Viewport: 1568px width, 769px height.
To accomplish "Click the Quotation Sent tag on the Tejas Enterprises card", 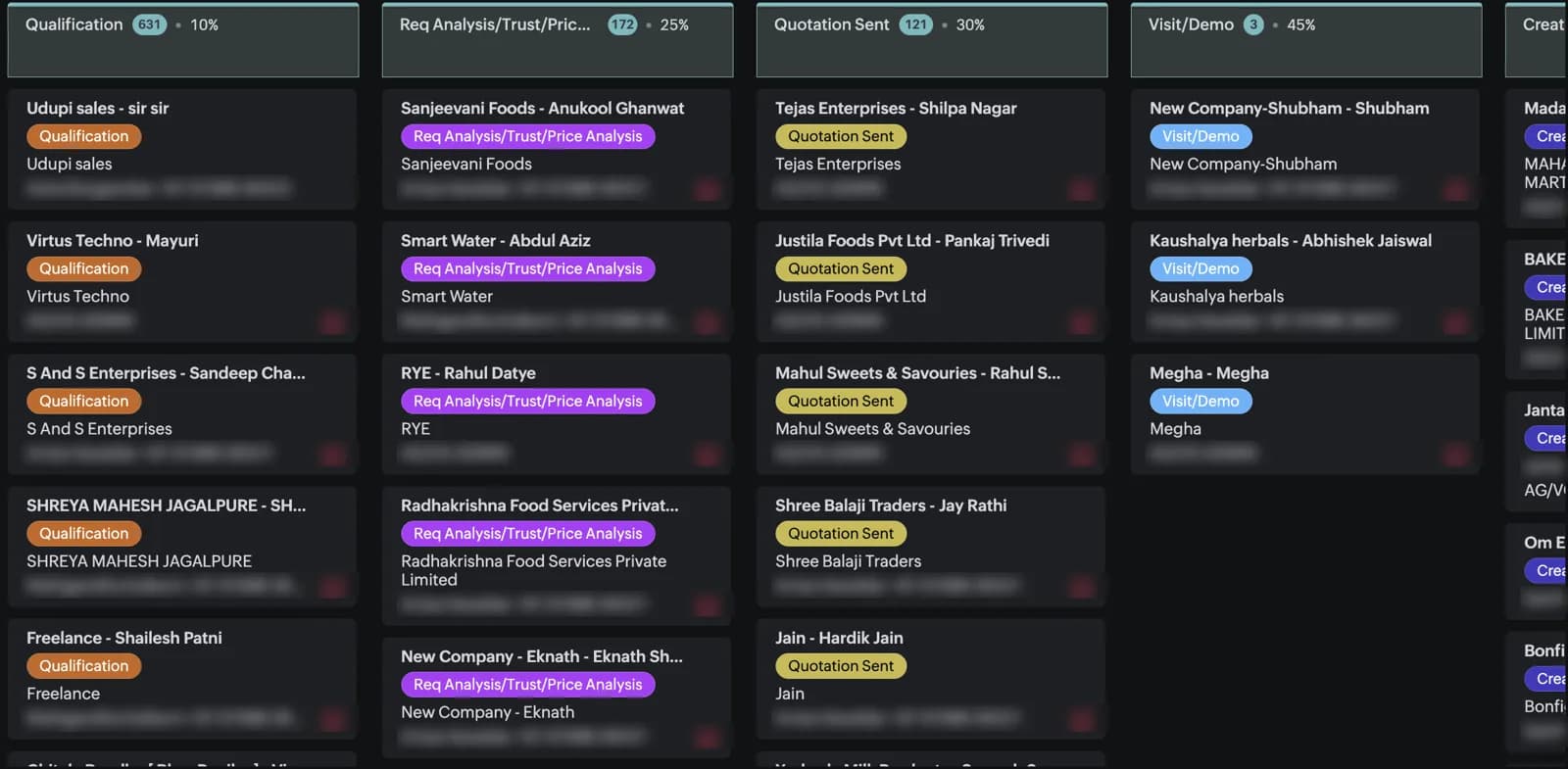I will pos(841,136).
